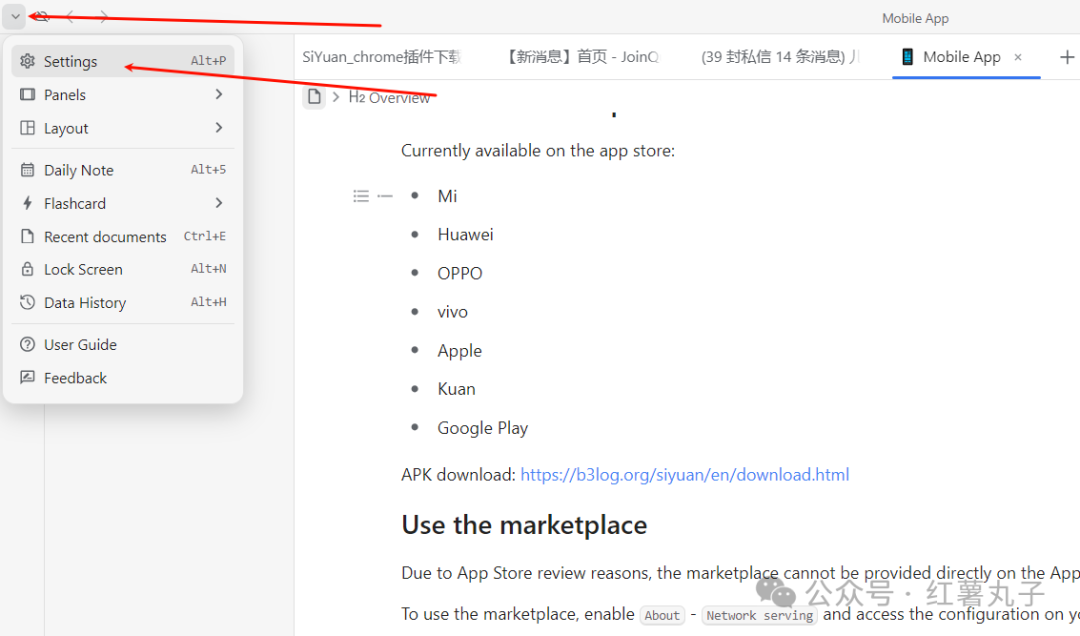Click the User Guide question mark icon
Viewport: 1080px width, 636px height.
point(28,344)
